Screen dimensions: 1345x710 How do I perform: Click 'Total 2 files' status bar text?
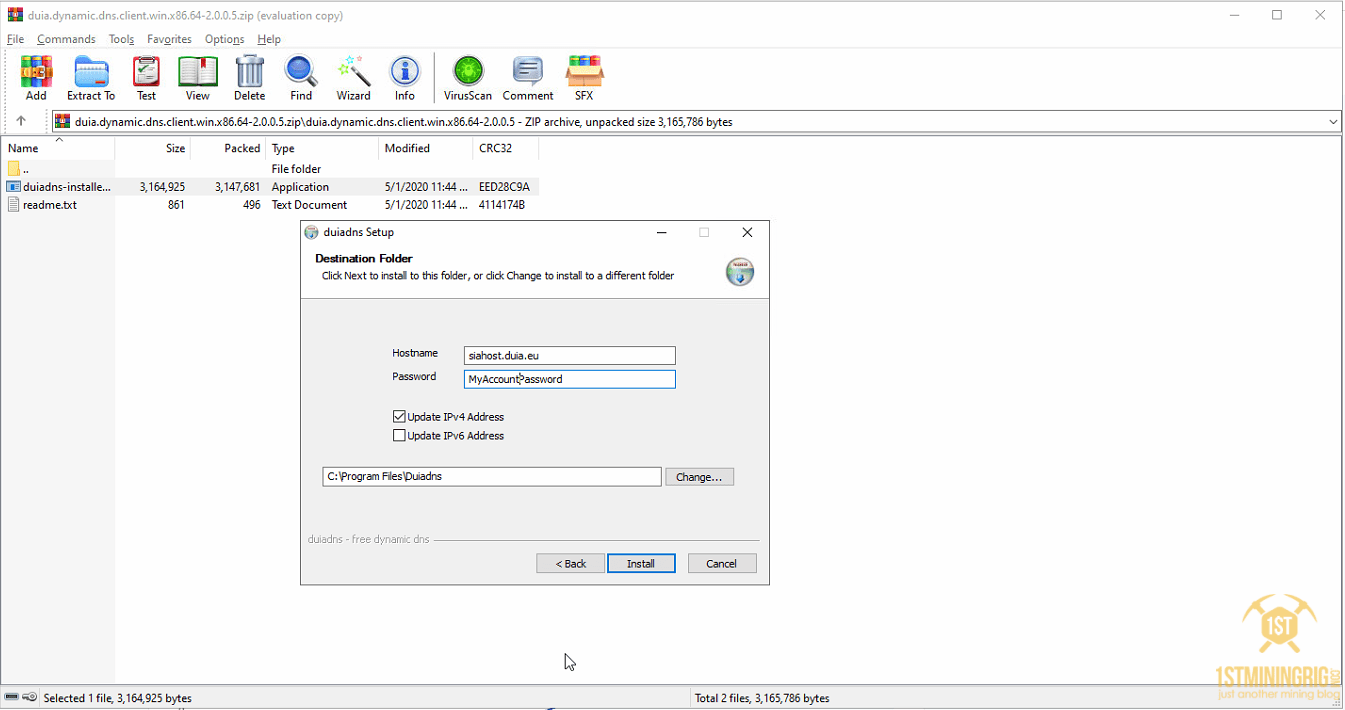[x=762, y=698]
